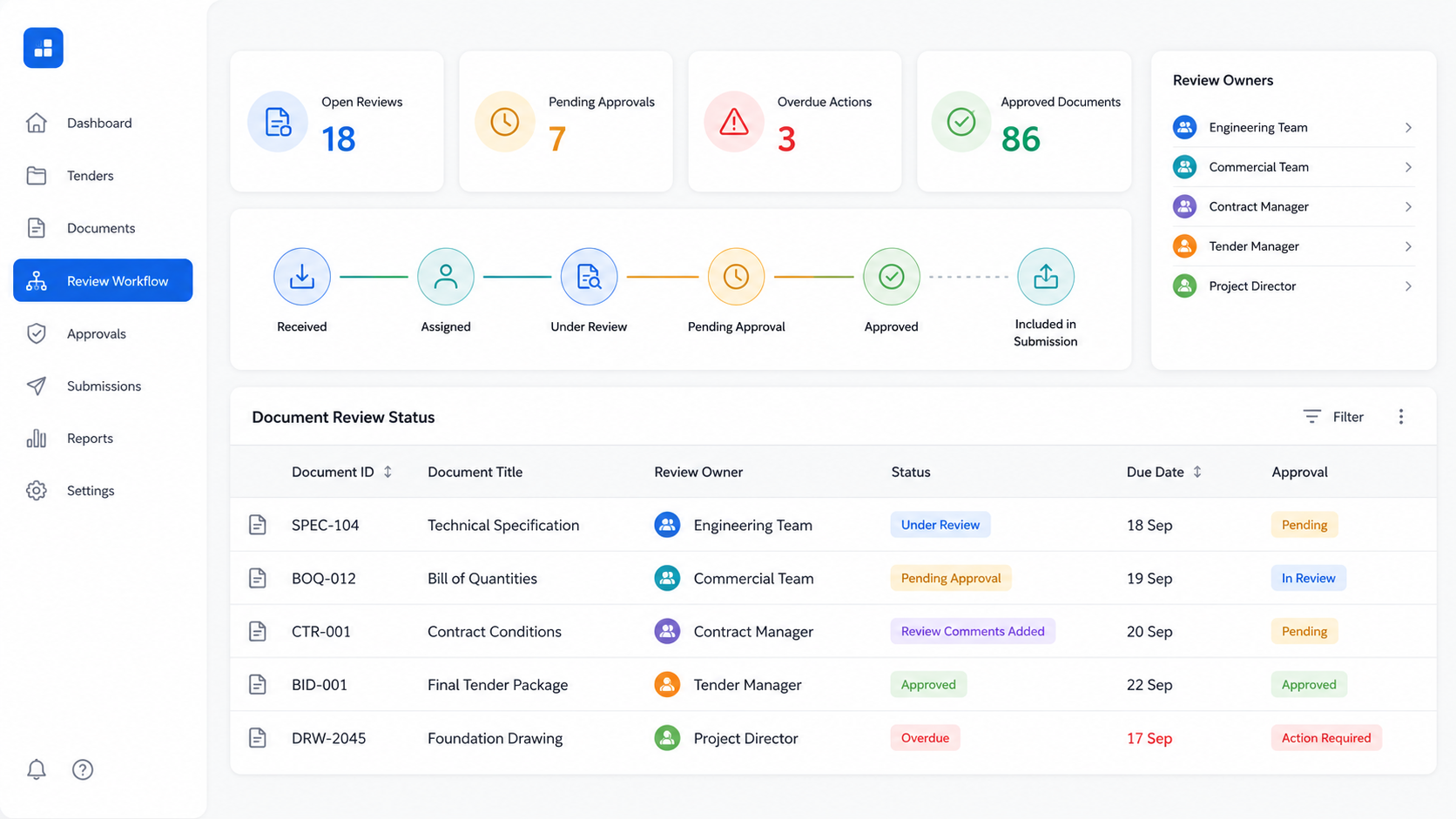Click the In Review approval badge

pyautogui.click(x=1308, y=578)
